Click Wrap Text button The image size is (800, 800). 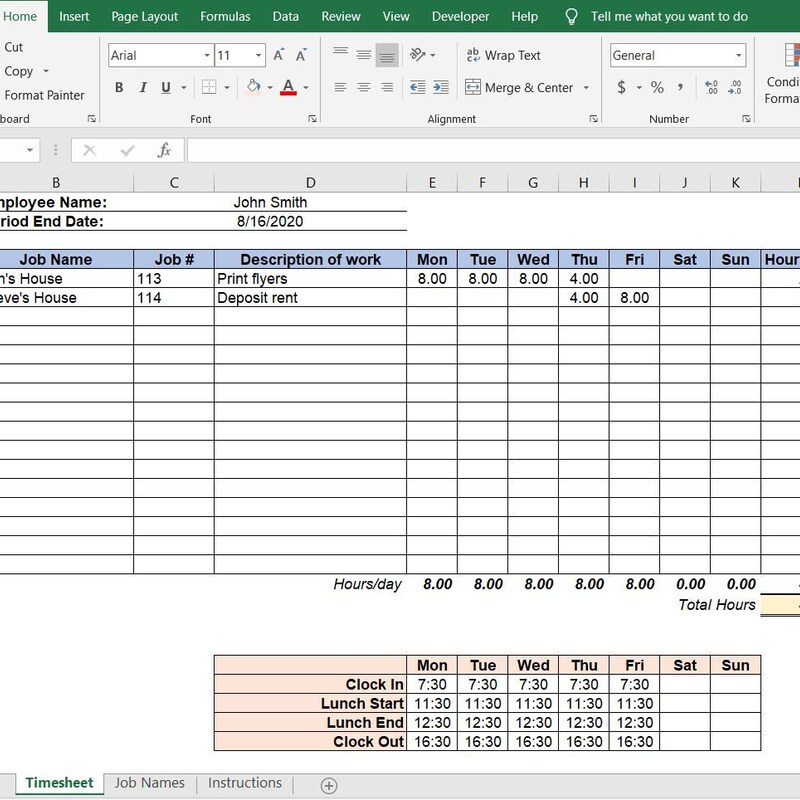(x=504, y=55)
